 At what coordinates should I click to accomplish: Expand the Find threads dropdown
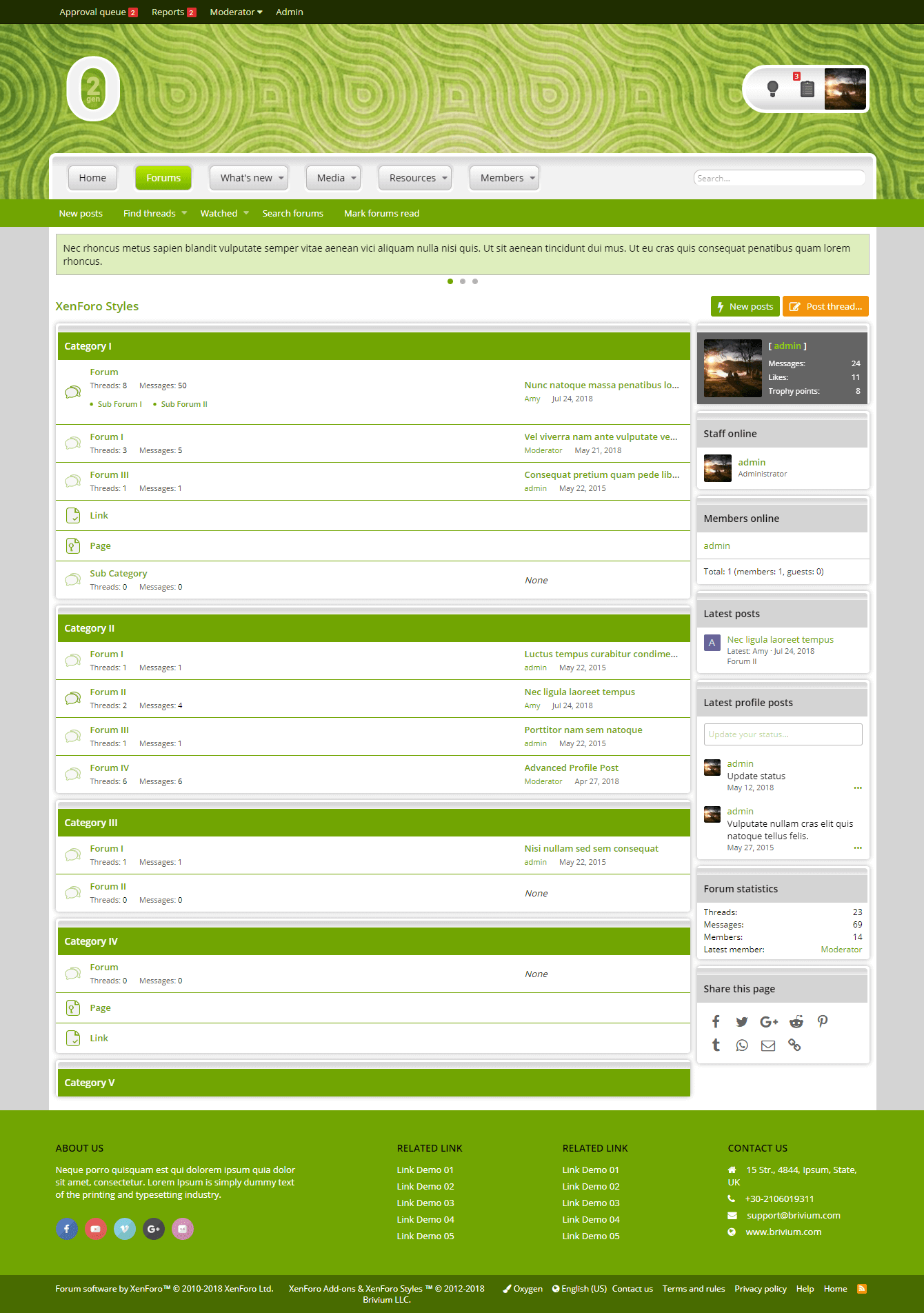[184, 213]
